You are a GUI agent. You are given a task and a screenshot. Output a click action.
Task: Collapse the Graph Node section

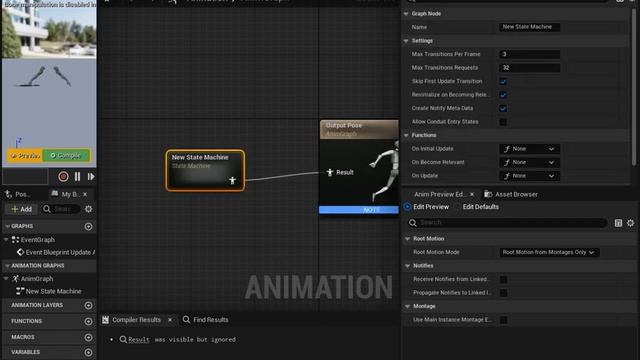406,14
